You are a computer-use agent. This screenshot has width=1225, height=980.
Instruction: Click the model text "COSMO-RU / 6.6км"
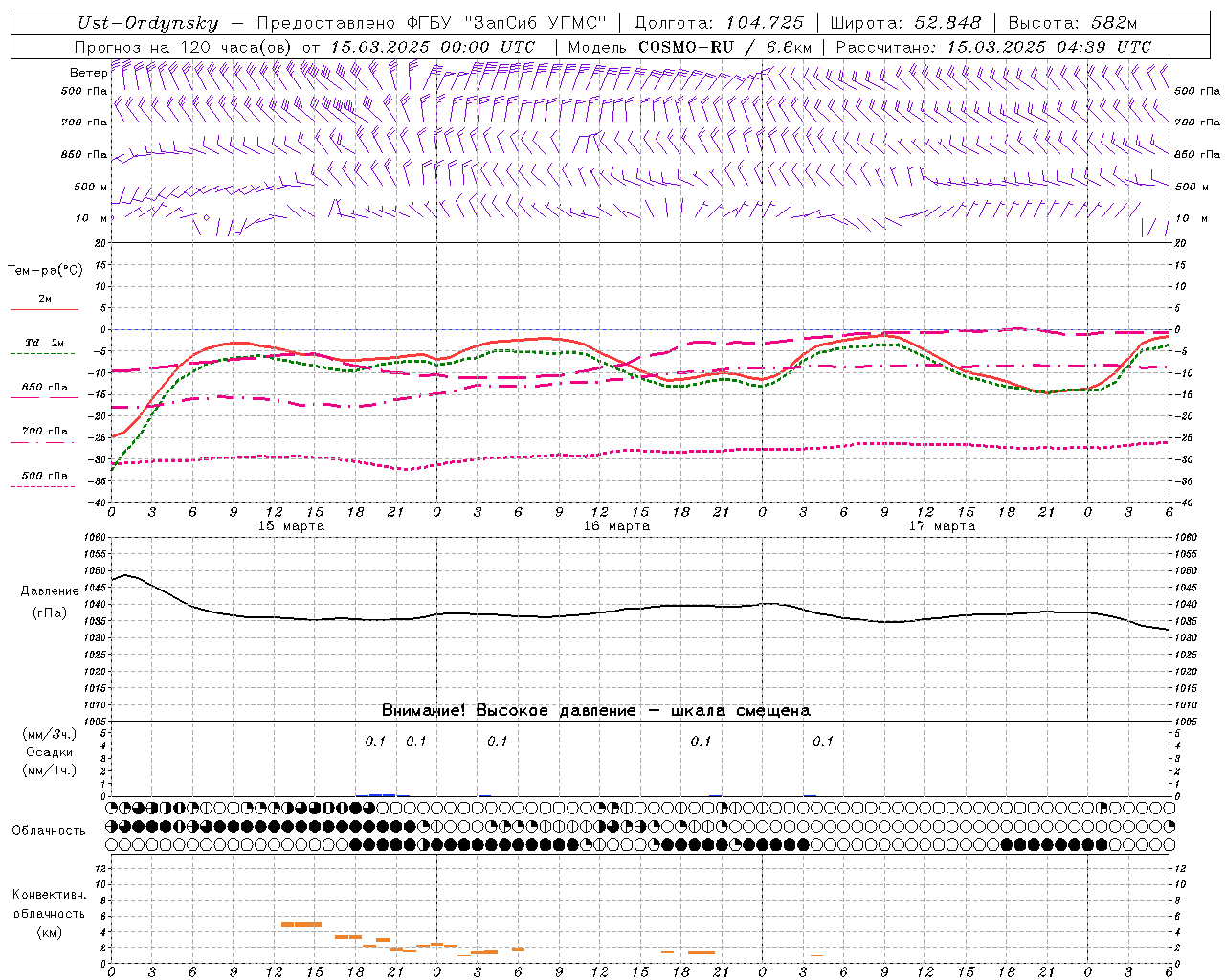(724, 47)
